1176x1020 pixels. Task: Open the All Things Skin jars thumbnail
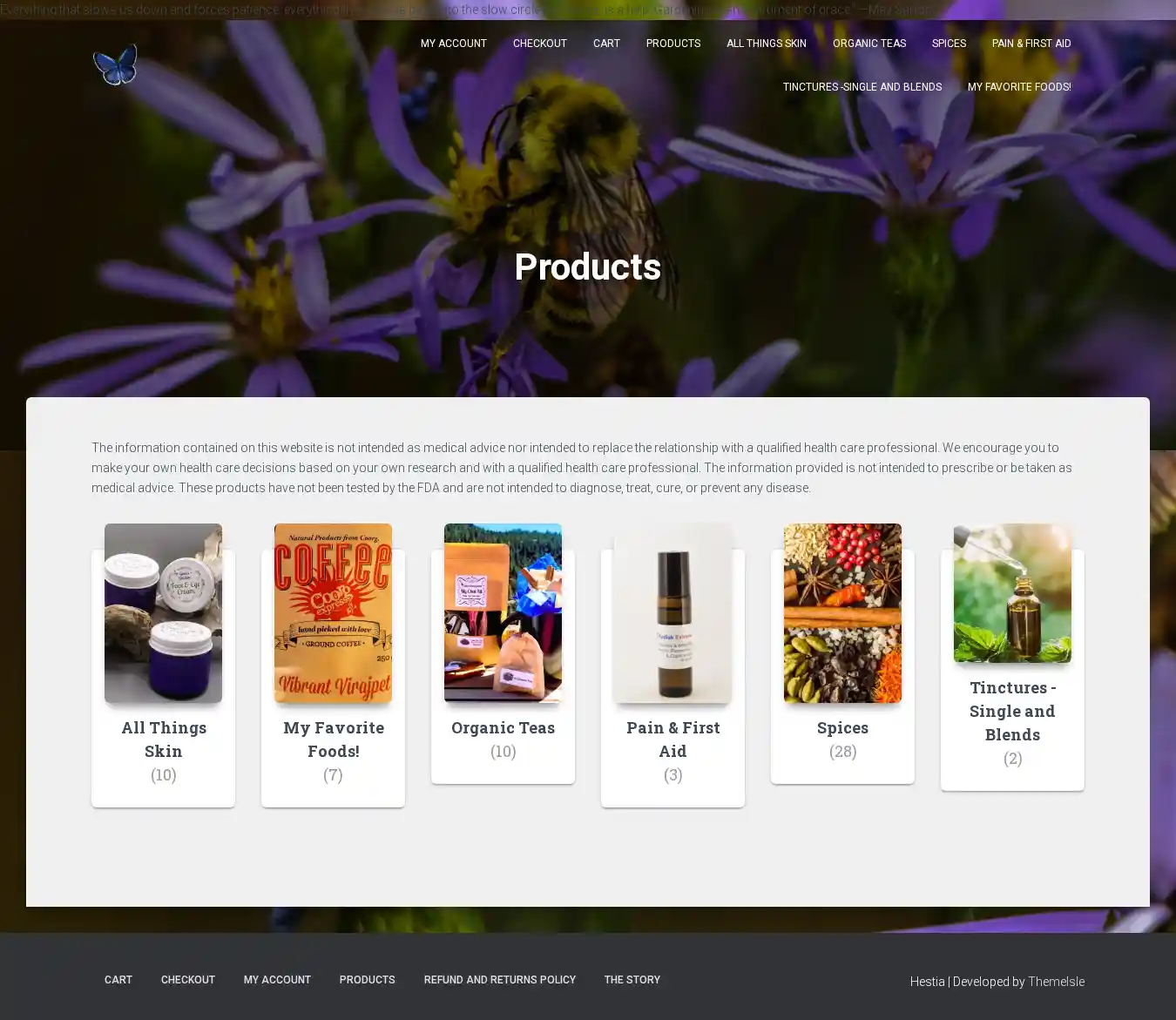click(x=163, y=612)
